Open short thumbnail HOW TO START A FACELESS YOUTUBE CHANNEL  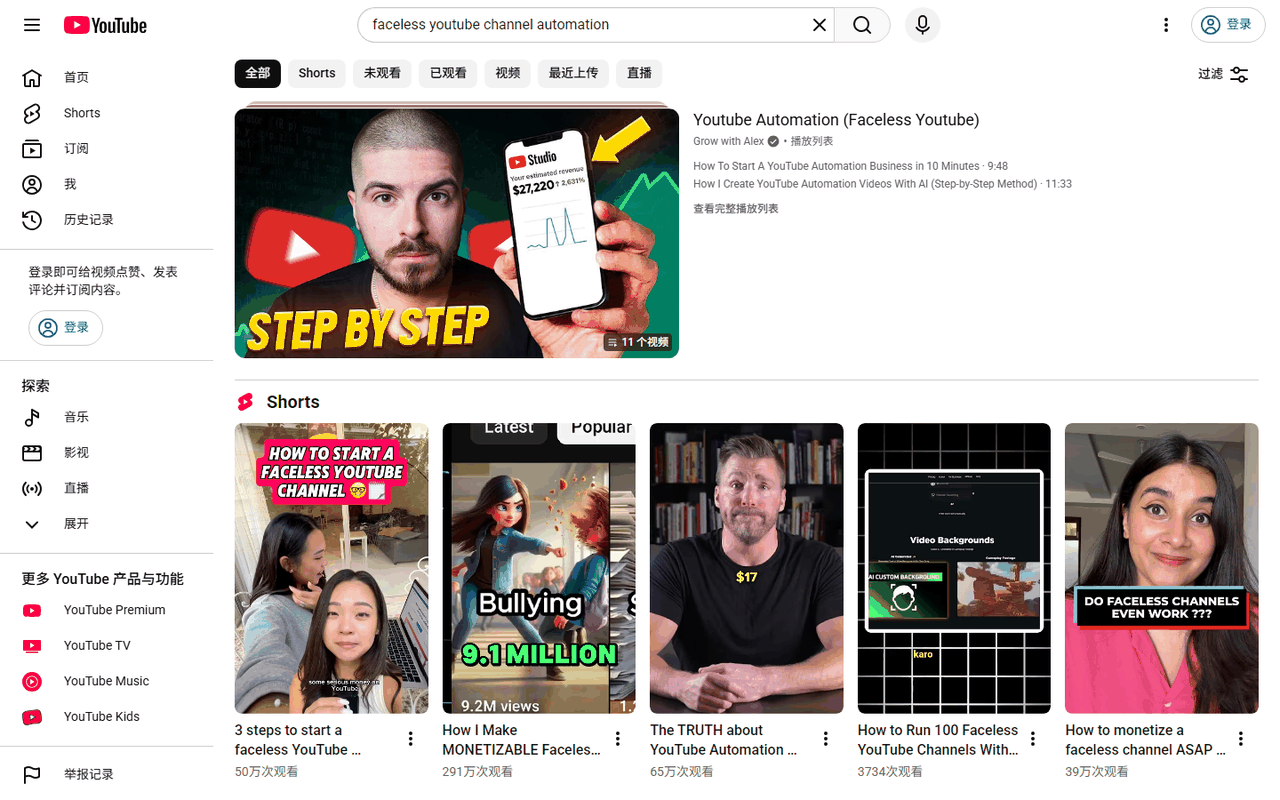tap(331, 568)
